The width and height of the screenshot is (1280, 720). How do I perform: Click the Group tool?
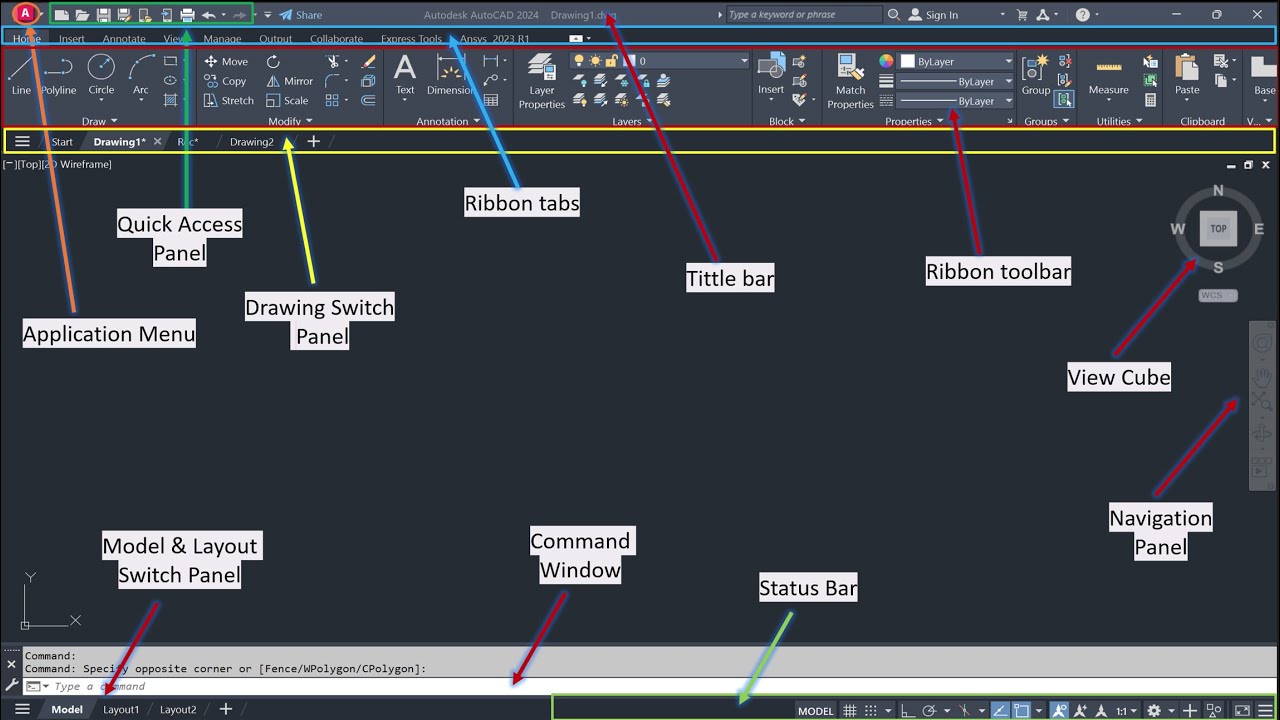(x=1036, y=76)
